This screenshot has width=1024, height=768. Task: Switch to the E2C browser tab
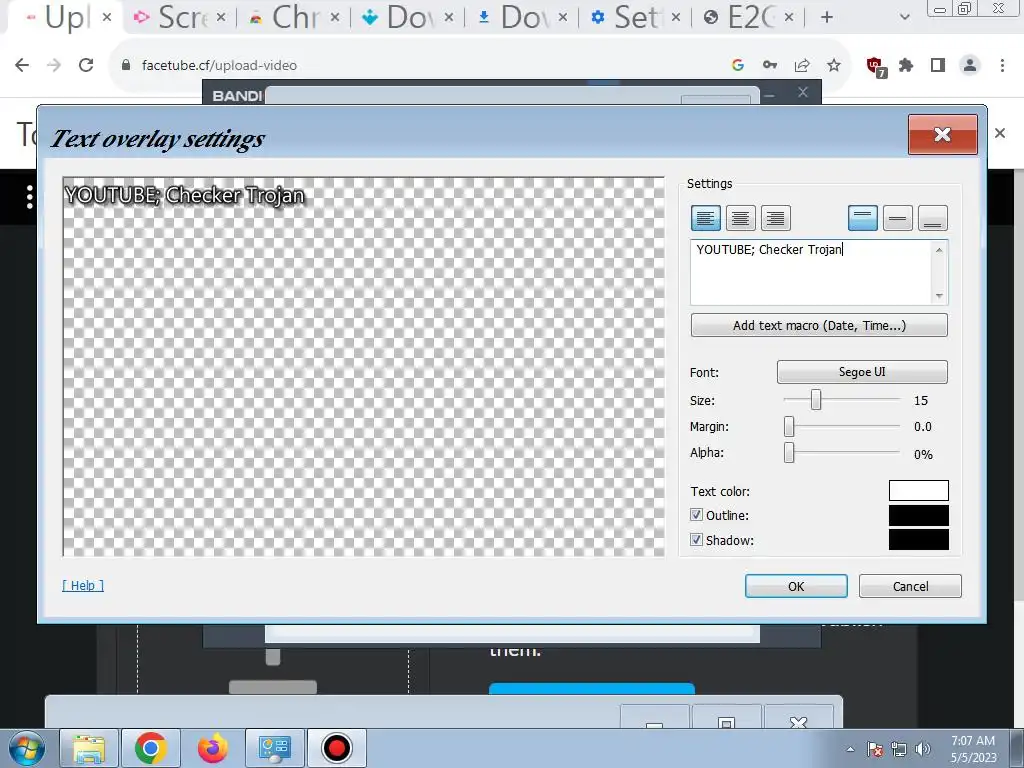[748, 18]
